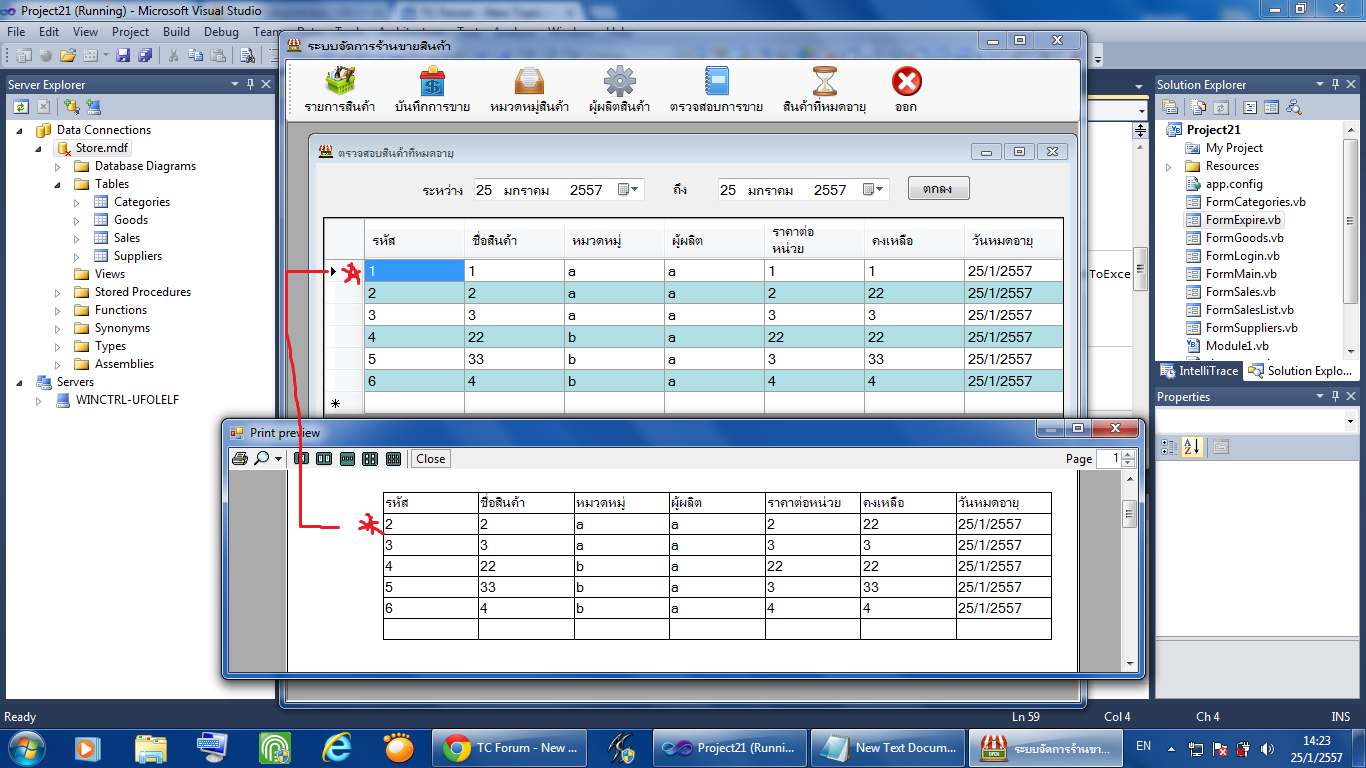Open the zoom magnifier in Print preview
The width and height of the screenshot is (1366, 768).
(x=262, y=459)
